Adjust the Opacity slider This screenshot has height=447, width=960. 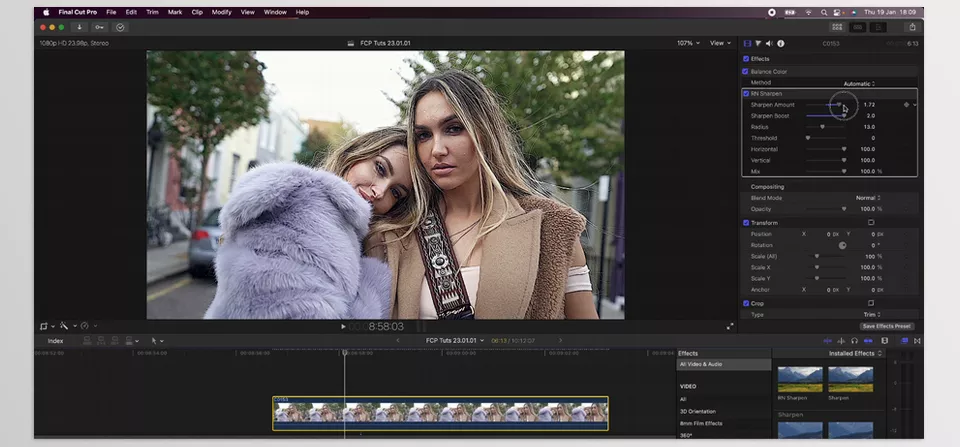825,209
